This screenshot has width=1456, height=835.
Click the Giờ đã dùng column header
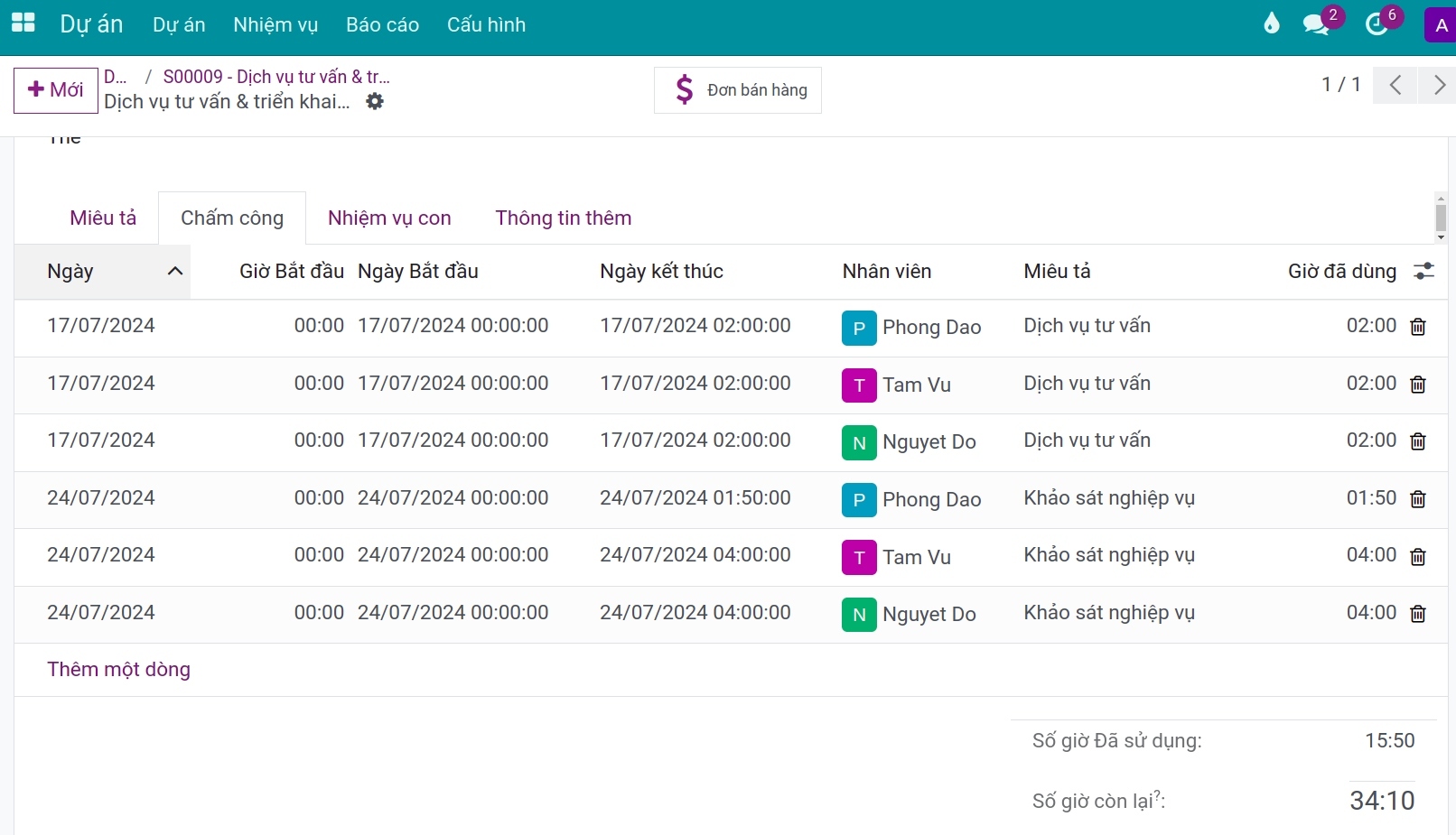pos(1342,272)
